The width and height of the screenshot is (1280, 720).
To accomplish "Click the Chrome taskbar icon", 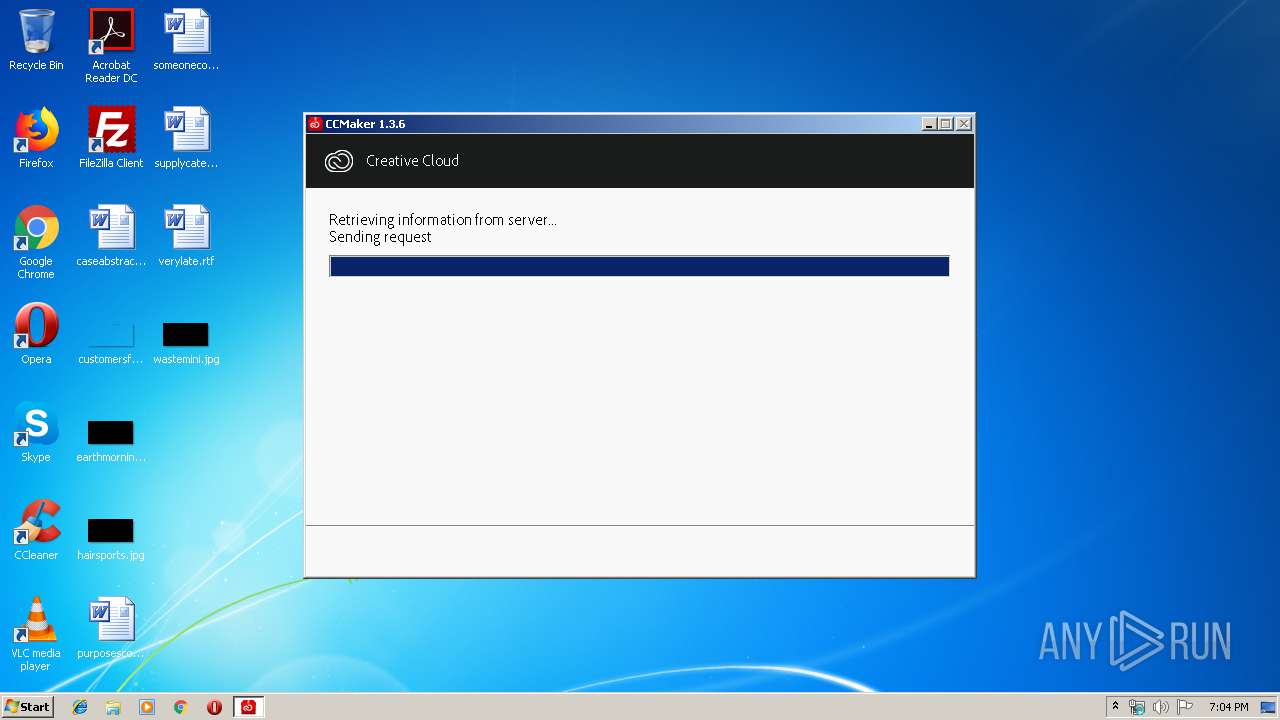I will click(x=181, y=707).
